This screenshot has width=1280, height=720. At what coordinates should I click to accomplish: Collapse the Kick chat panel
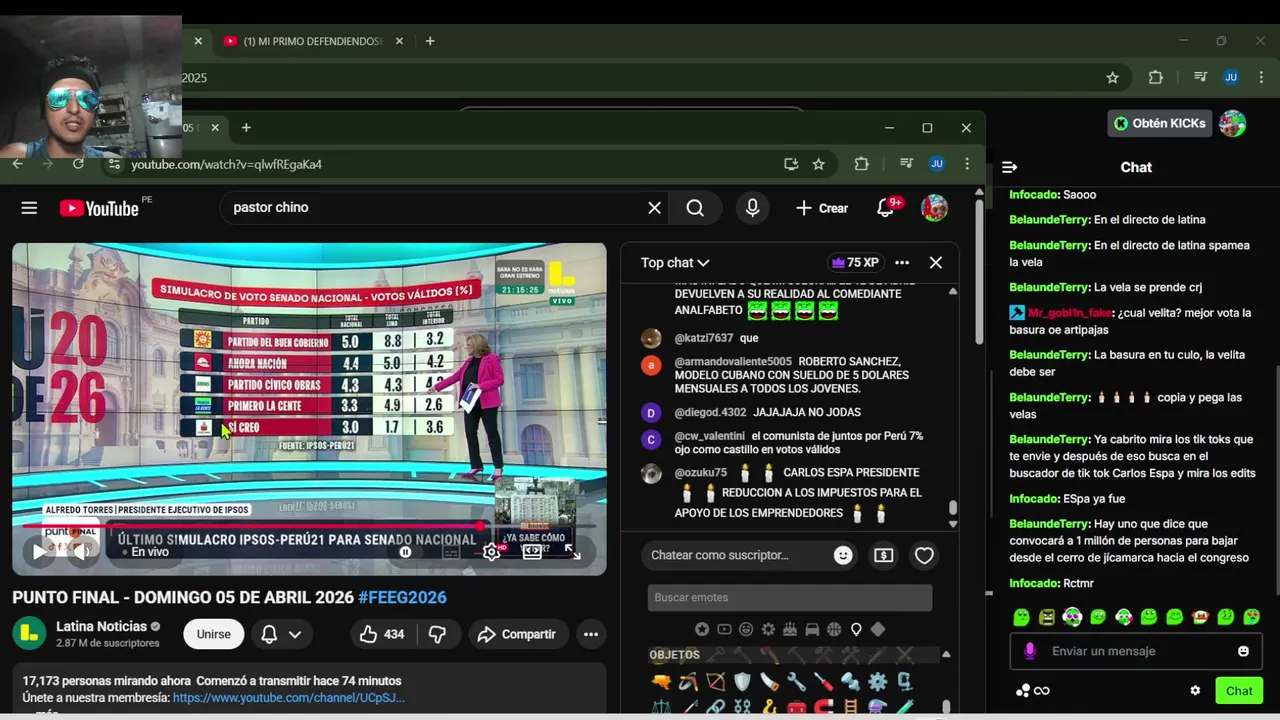1009,167
